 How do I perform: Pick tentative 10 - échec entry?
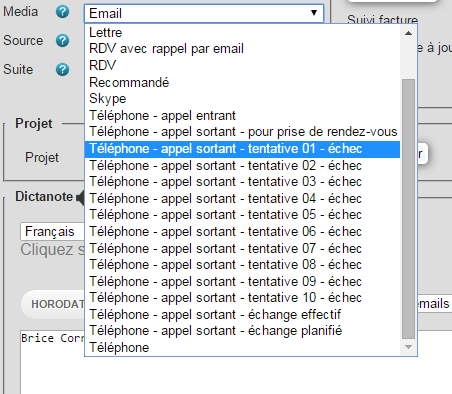point(242,298)
